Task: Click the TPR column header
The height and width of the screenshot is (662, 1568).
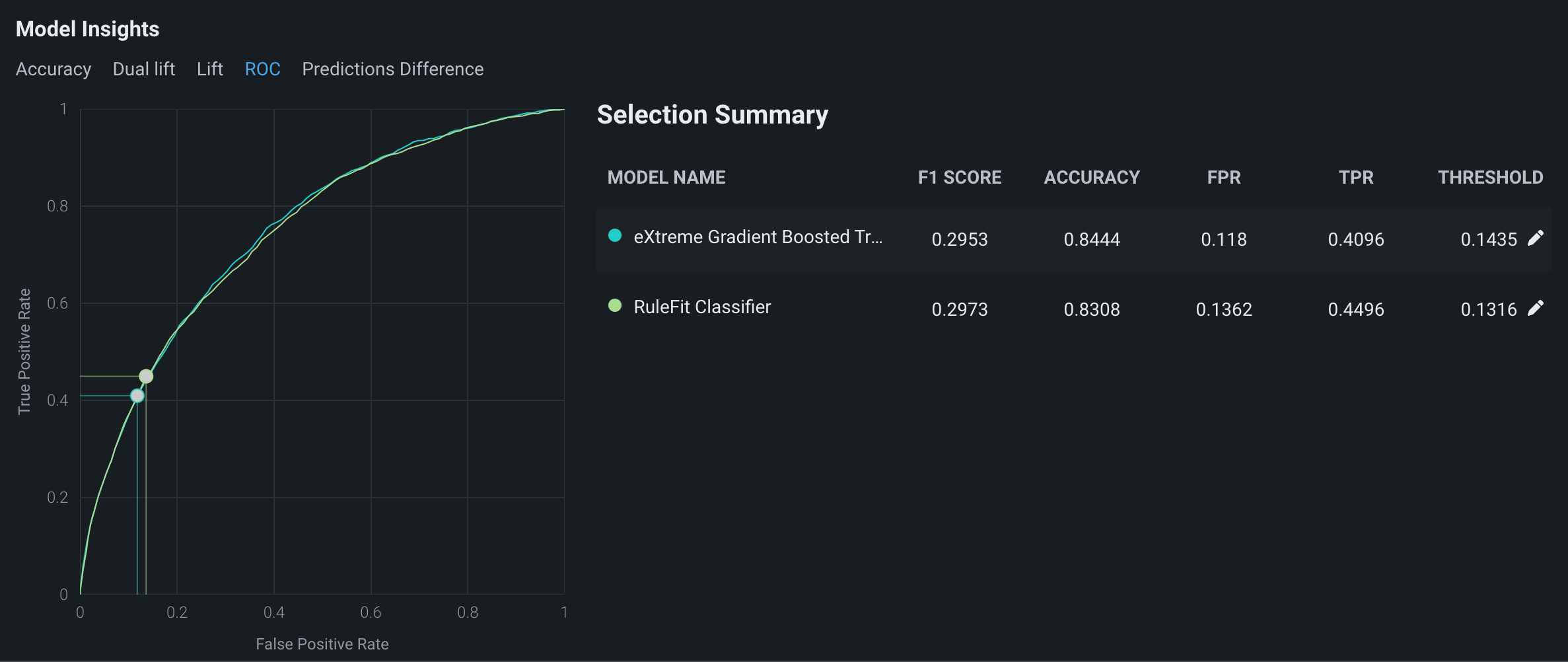Action: point(1356,178)
